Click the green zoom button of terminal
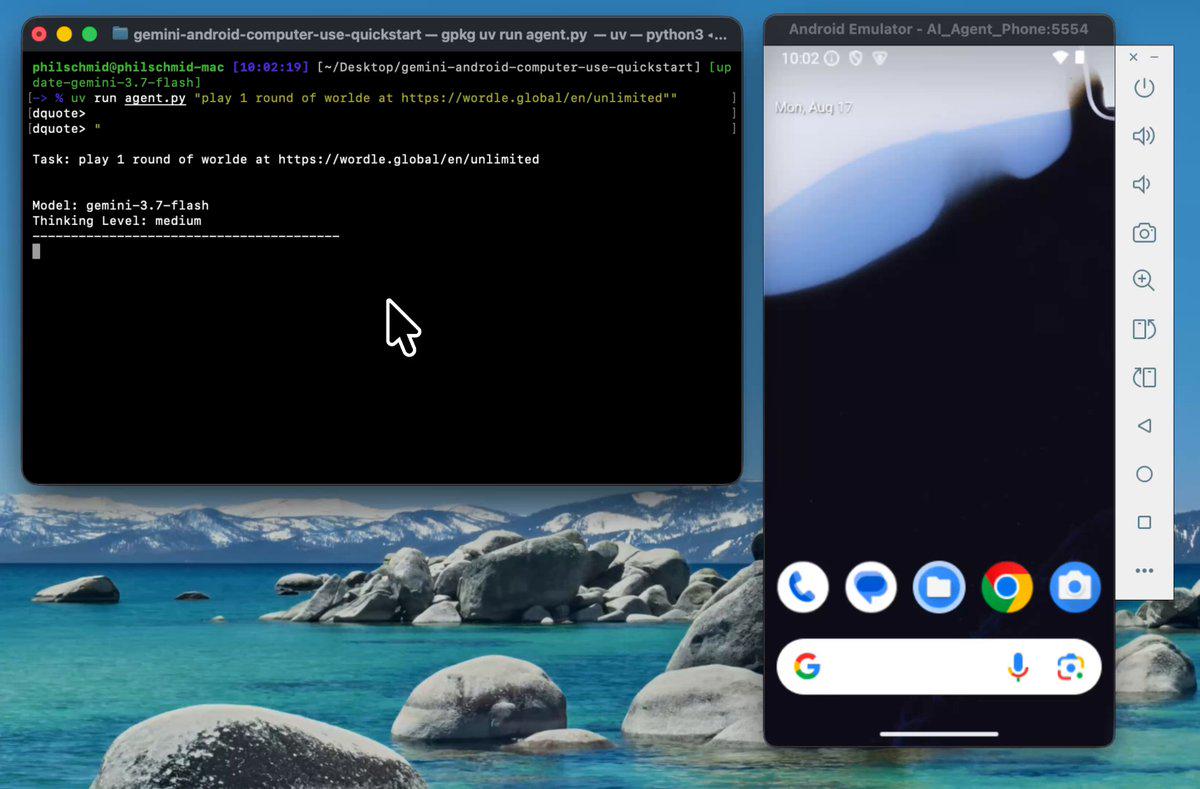This screenshot has width=1200, height=789. pos(89,34)
